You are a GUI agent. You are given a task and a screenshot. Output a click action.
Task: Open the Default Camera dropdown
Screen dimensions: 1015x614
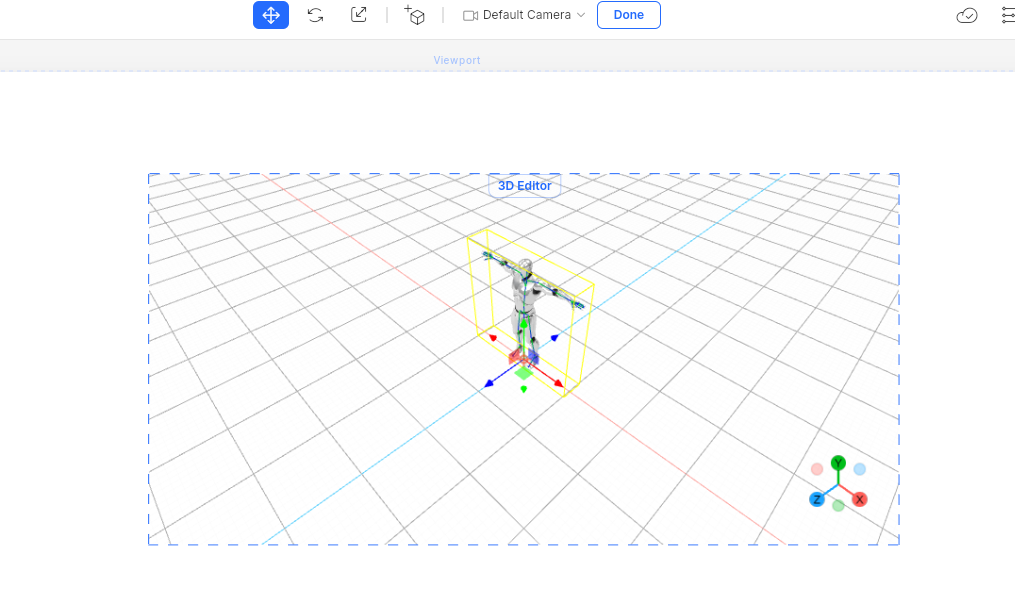(x=524, y=15)
